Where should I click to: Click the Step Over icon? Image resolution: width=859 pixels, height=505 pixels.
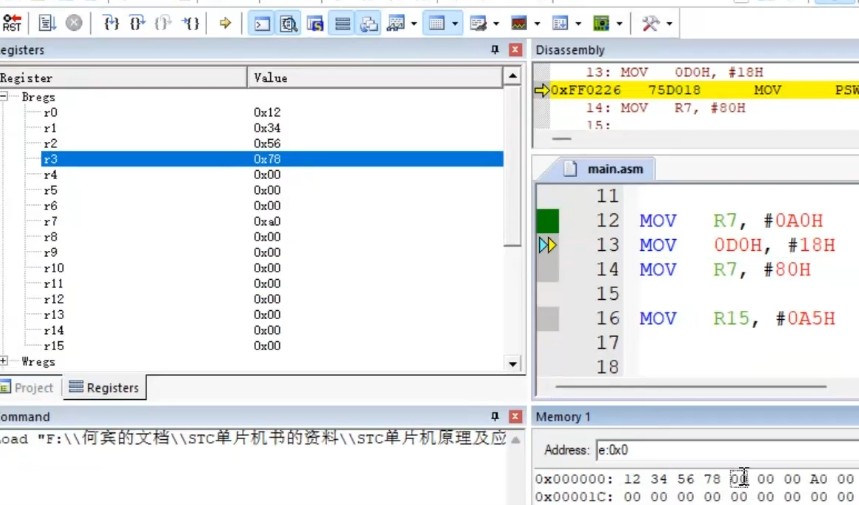[138, 22]
